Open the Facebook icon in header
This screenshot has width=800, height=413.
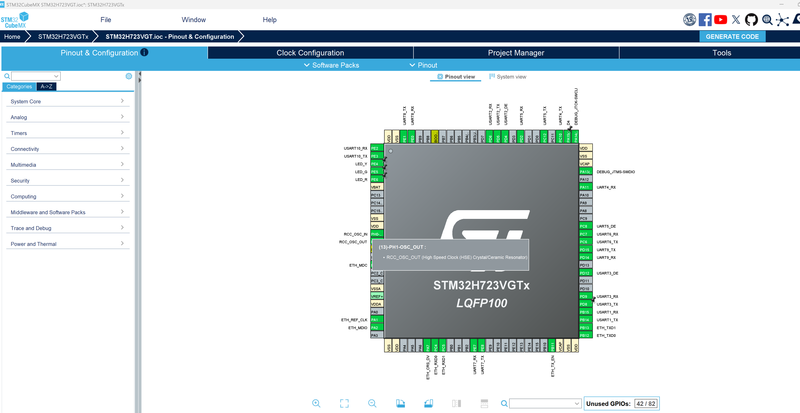tap(705, 19)
